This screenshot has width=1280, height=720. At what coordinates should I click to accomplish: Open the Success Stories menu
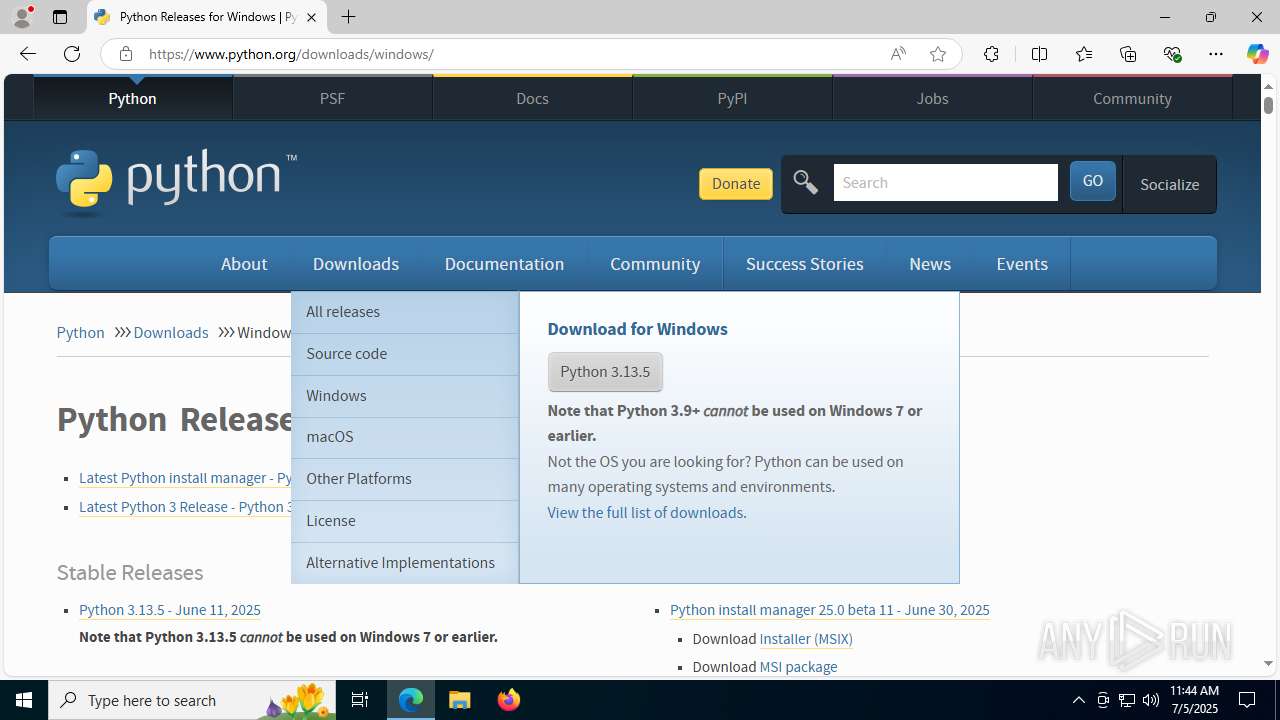[805, 264]
